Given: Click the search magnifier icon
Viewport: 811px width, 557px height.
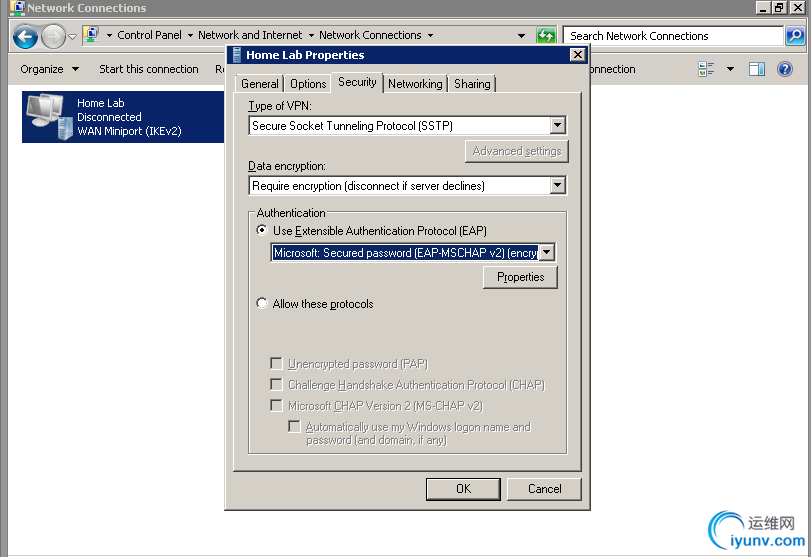Looking at the screenshot, I should click(x=795, y=36).
